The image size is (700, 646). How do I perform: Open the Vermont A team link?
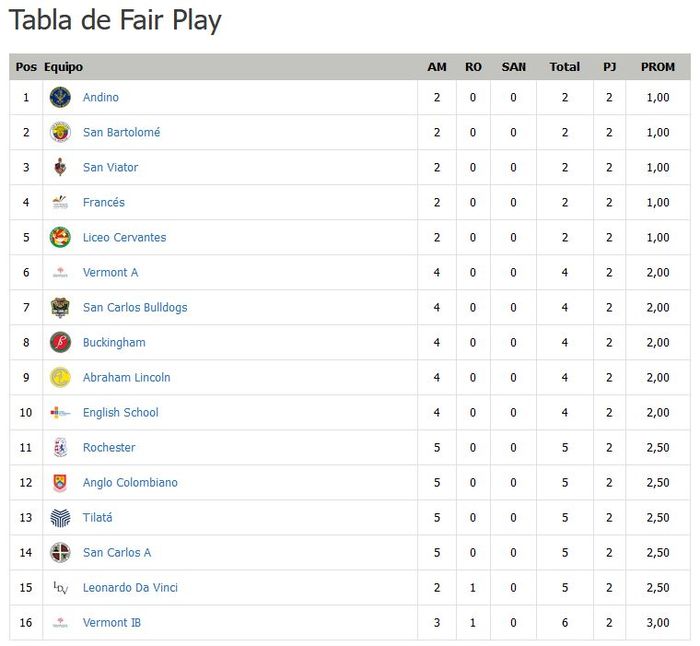tap(110, 272)
